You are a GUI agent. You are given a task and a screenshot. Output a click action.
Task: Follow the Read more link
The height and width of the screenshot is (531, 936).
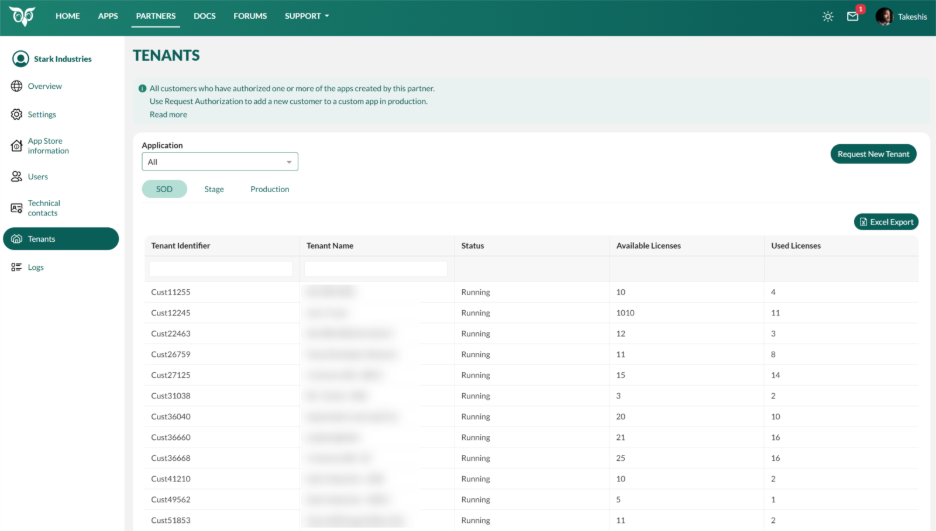pyautogui.click(x=168, y=115)
